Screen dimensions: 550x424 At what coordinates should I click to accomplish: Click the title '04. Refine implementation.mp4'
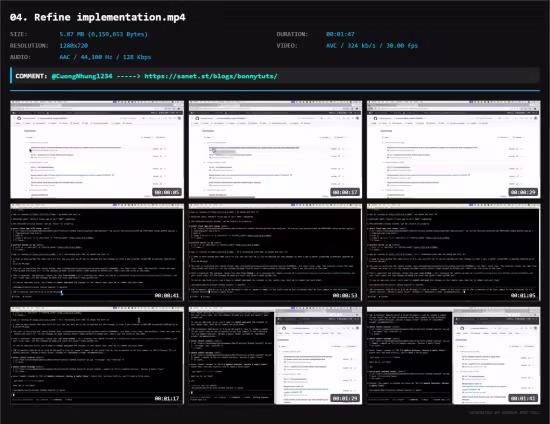coord(98,17)
